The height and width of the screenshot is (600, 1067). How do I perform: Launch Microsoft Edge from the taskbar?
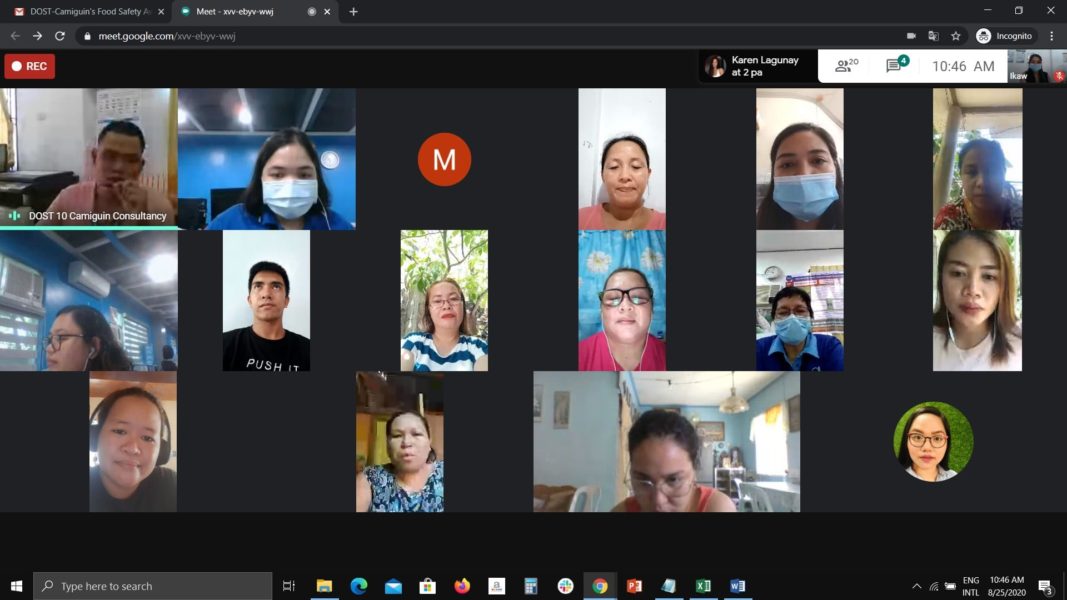[x=359, y=586]
